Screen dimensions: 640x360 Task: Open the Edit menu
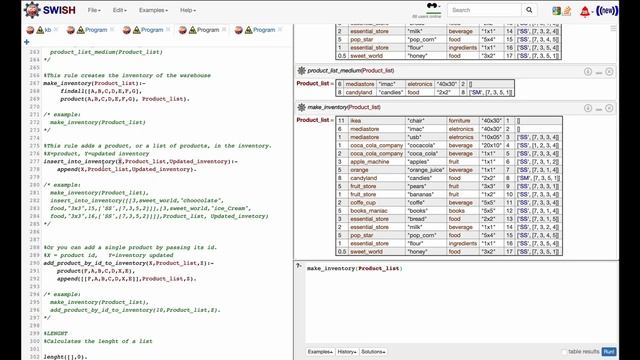(x=120, y=10)
